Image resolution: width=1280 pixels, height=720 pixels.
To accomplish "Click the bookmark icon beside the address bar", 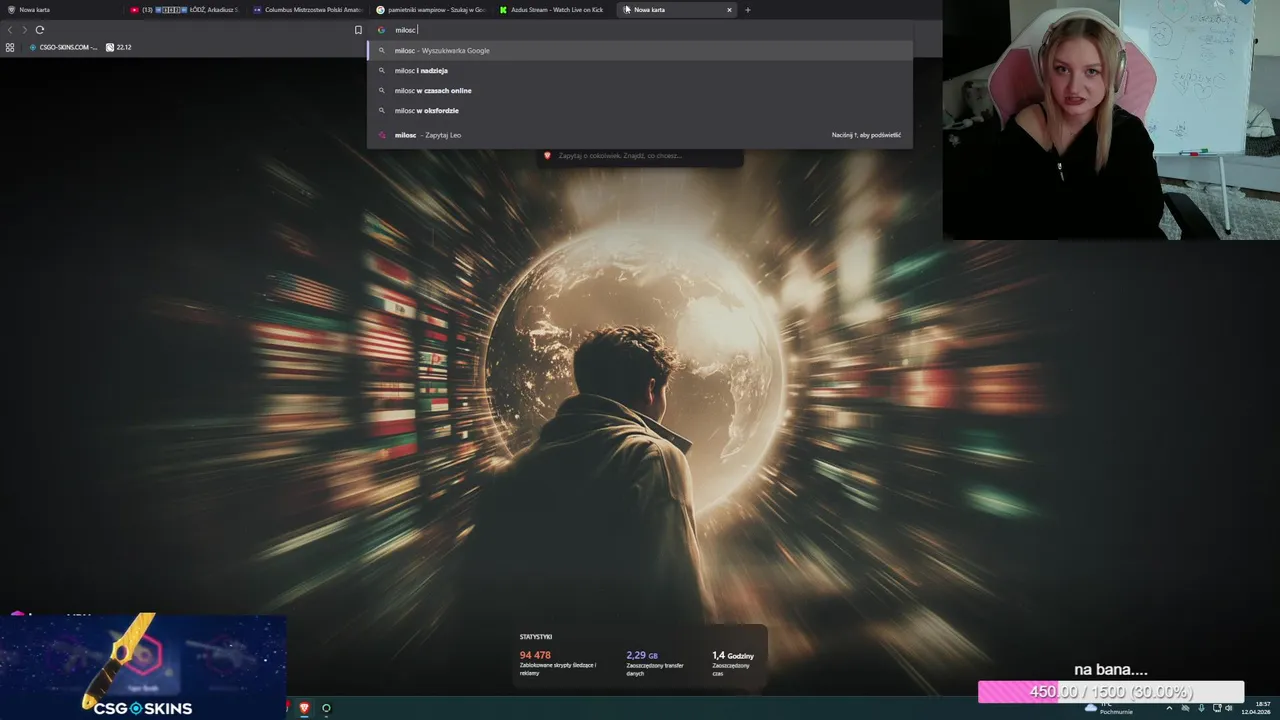I will tap(358, 30).
